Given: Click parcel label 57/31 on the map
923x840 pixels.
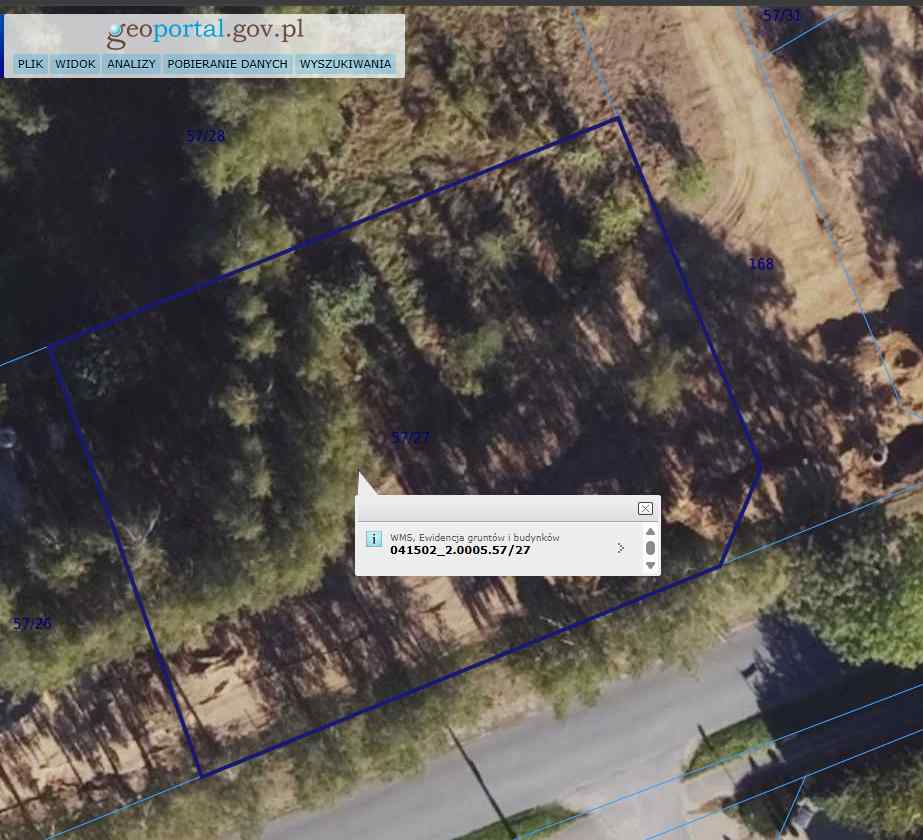Looking at the screenshot, I should click(781, 16).
